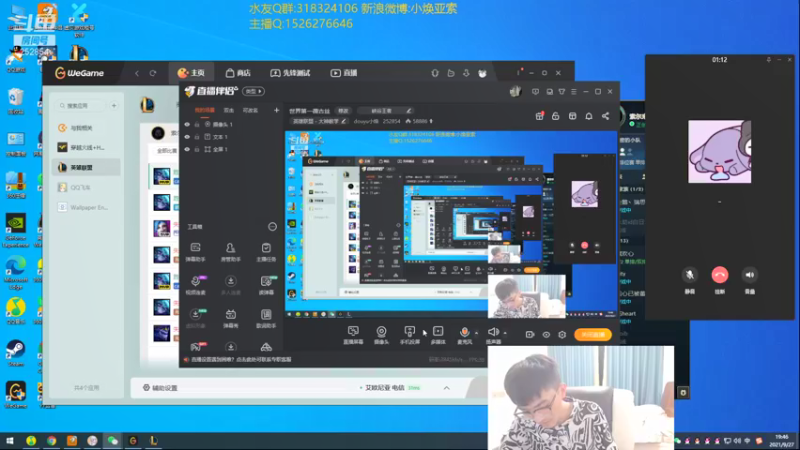Switch to WeGame 商店 tab
This screenshot has width=800, height=450.
[238, 73]
